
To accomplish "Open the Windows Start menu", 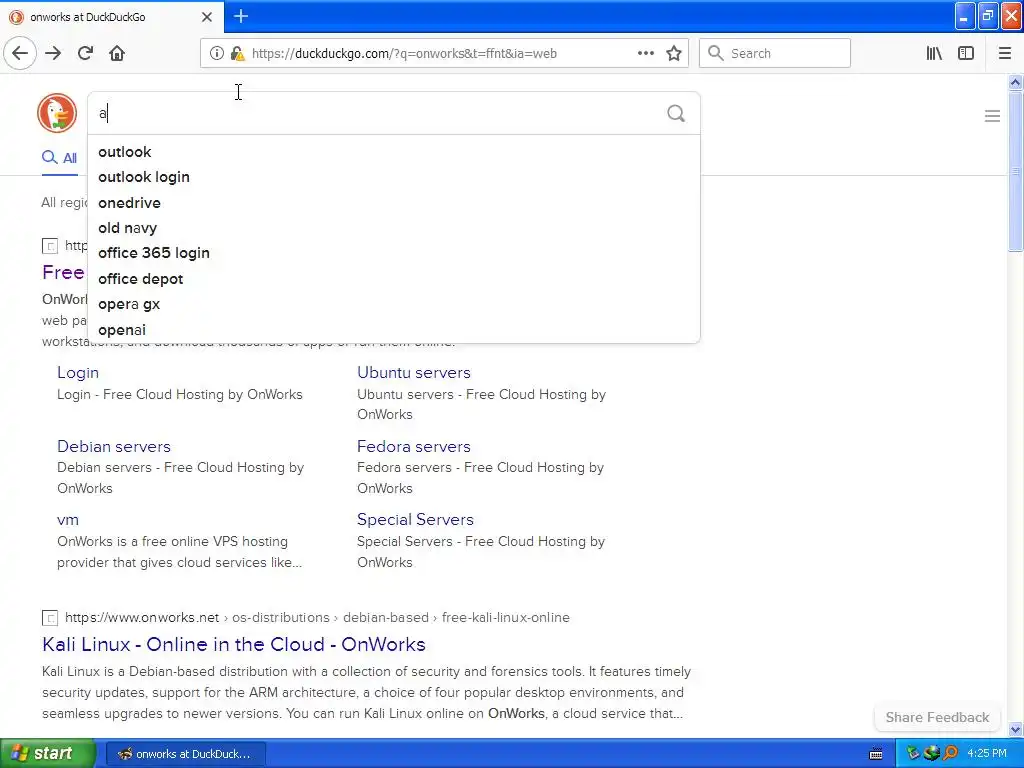I will (47, 754).
